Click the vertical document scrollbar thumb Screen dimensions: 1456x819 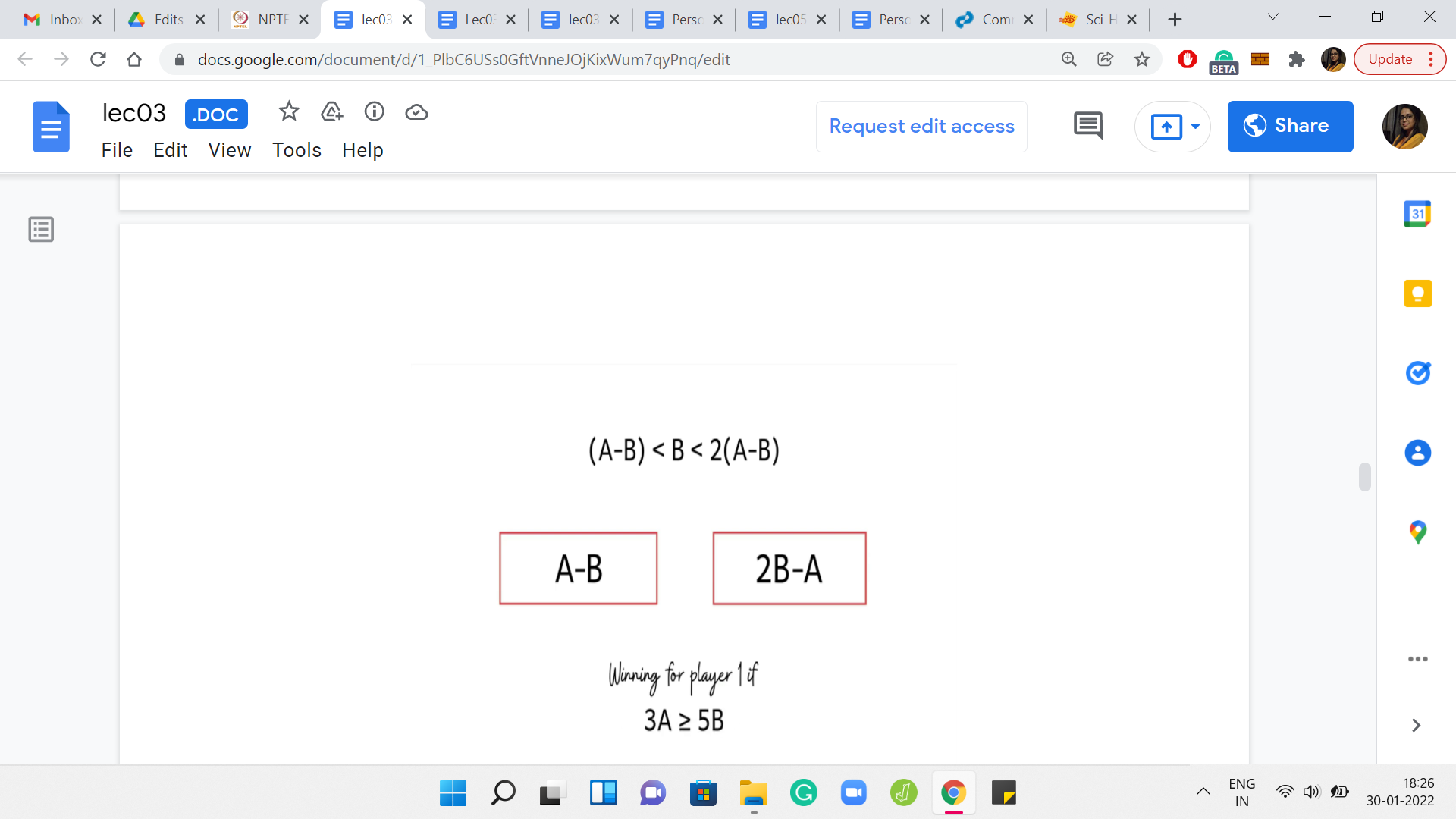[x=1364, y=477]
